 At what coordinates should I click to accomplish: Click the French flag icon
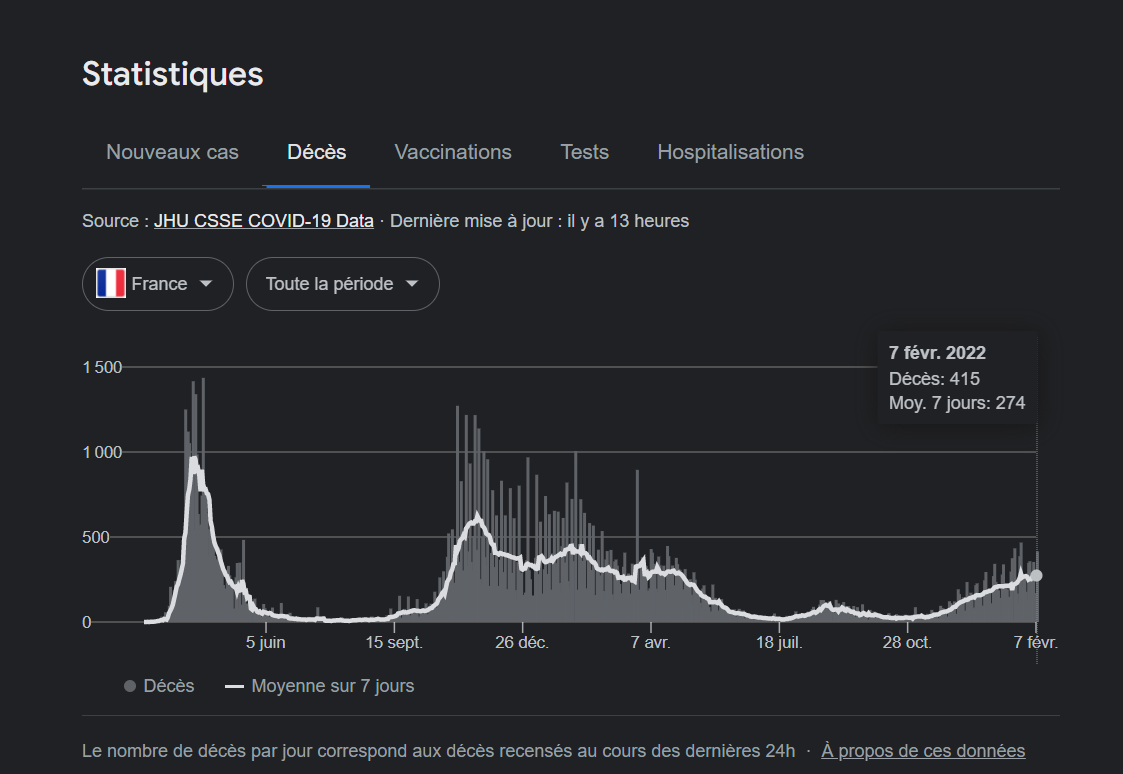[x=111, y=284]
